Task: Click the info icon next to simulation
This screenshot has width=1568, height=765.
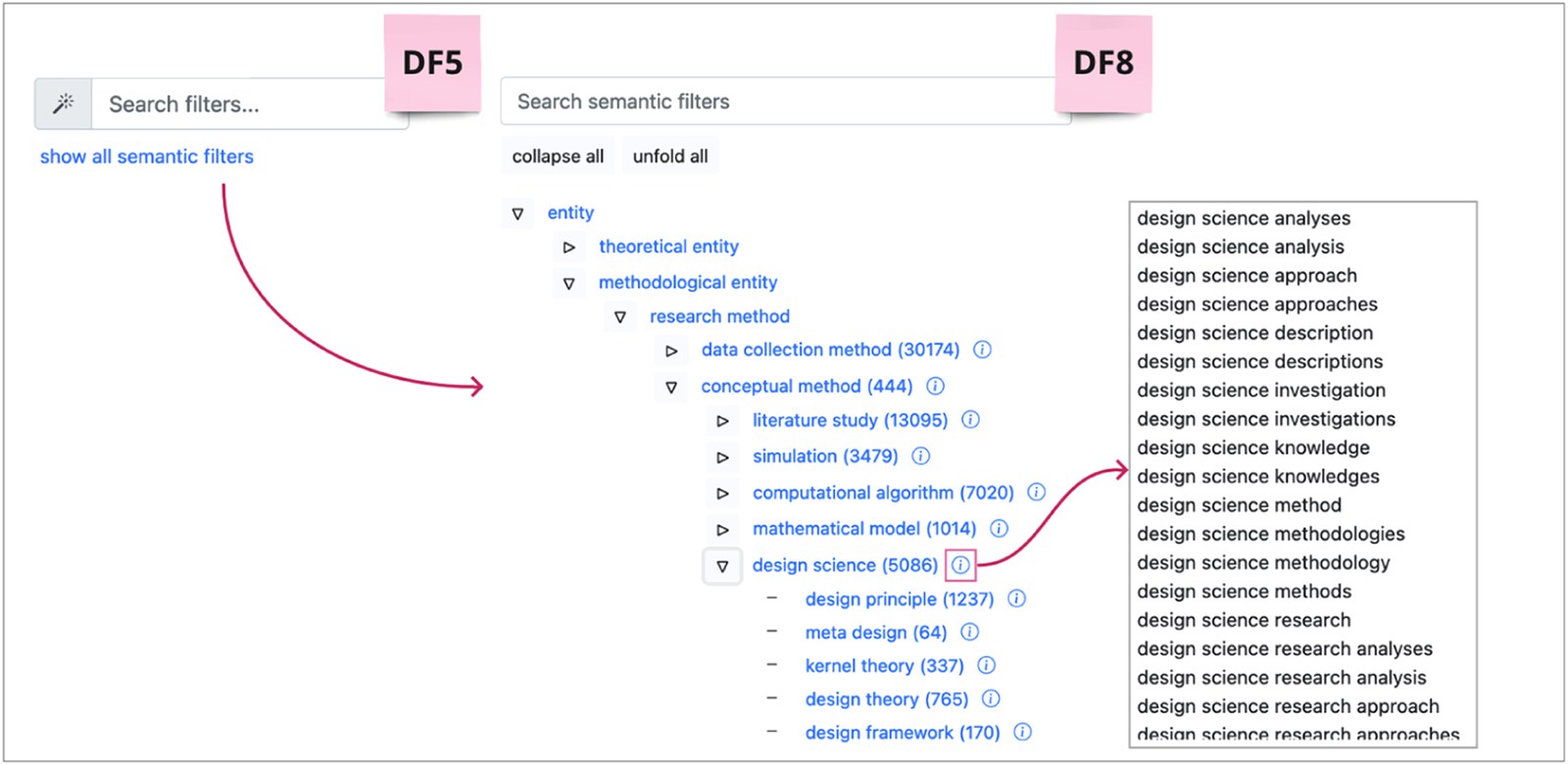Action: [x=921, y=456]
